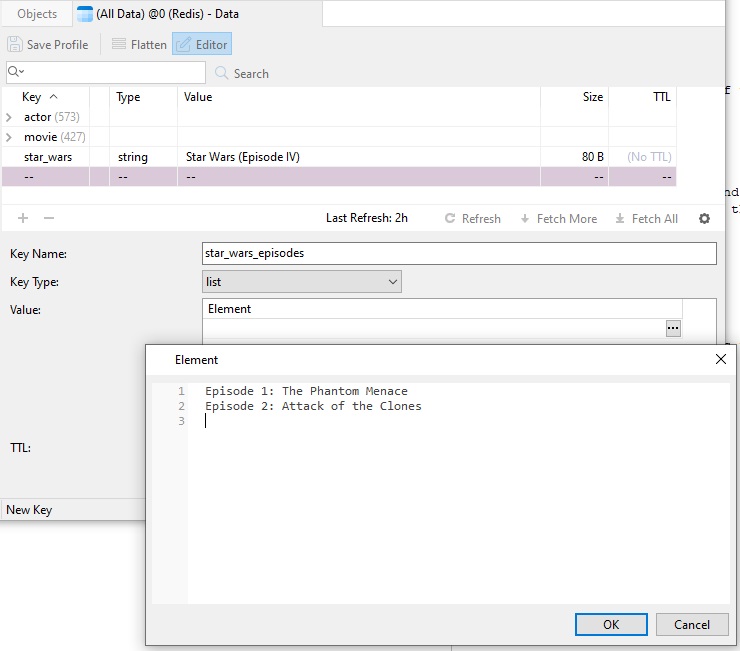The width and height of the screenshot is (740, 651).
Task: Open the gear settings icon
Action: (704, 219)
